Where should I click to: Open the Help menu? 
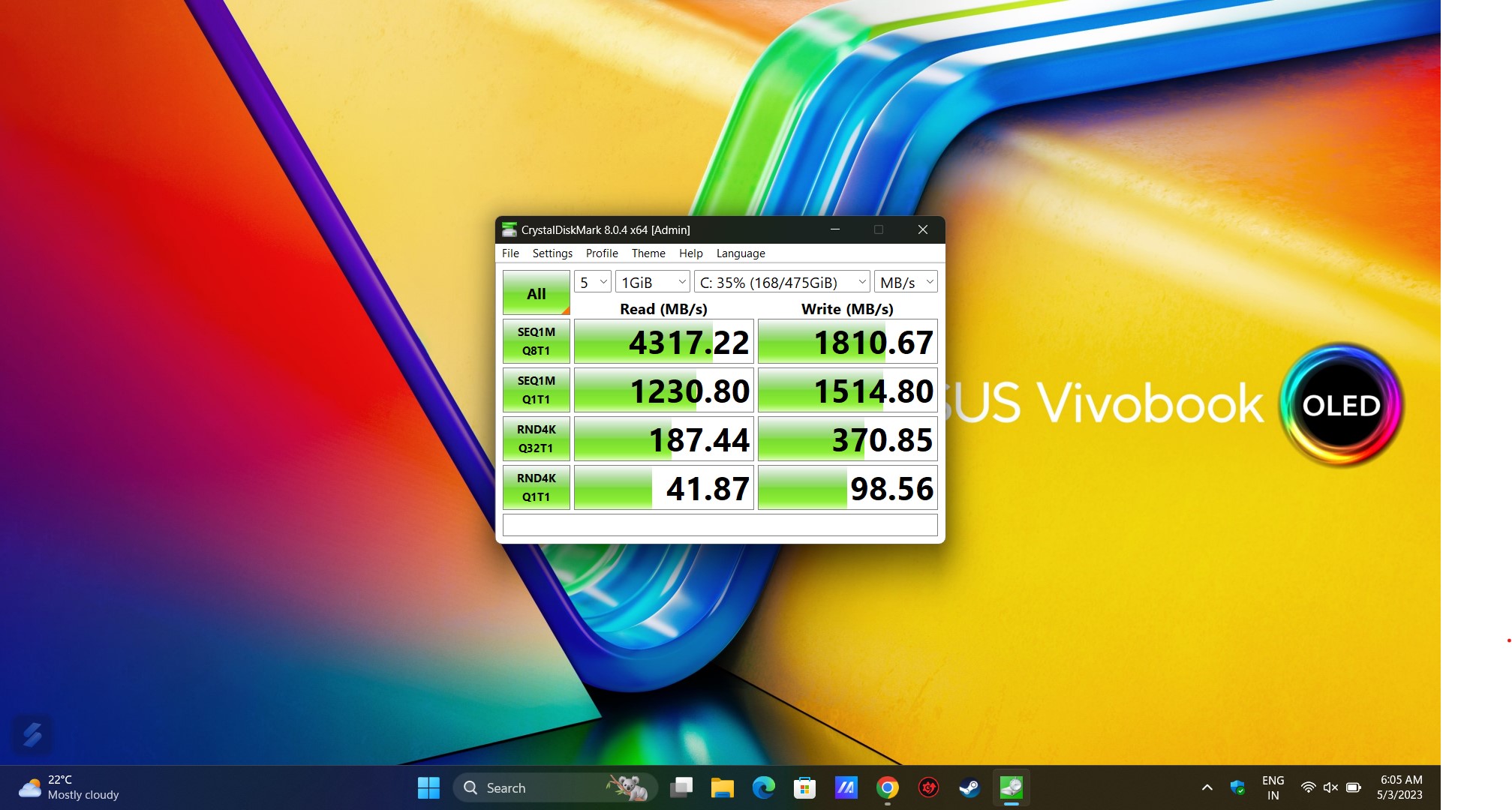[x=690, y=253]
